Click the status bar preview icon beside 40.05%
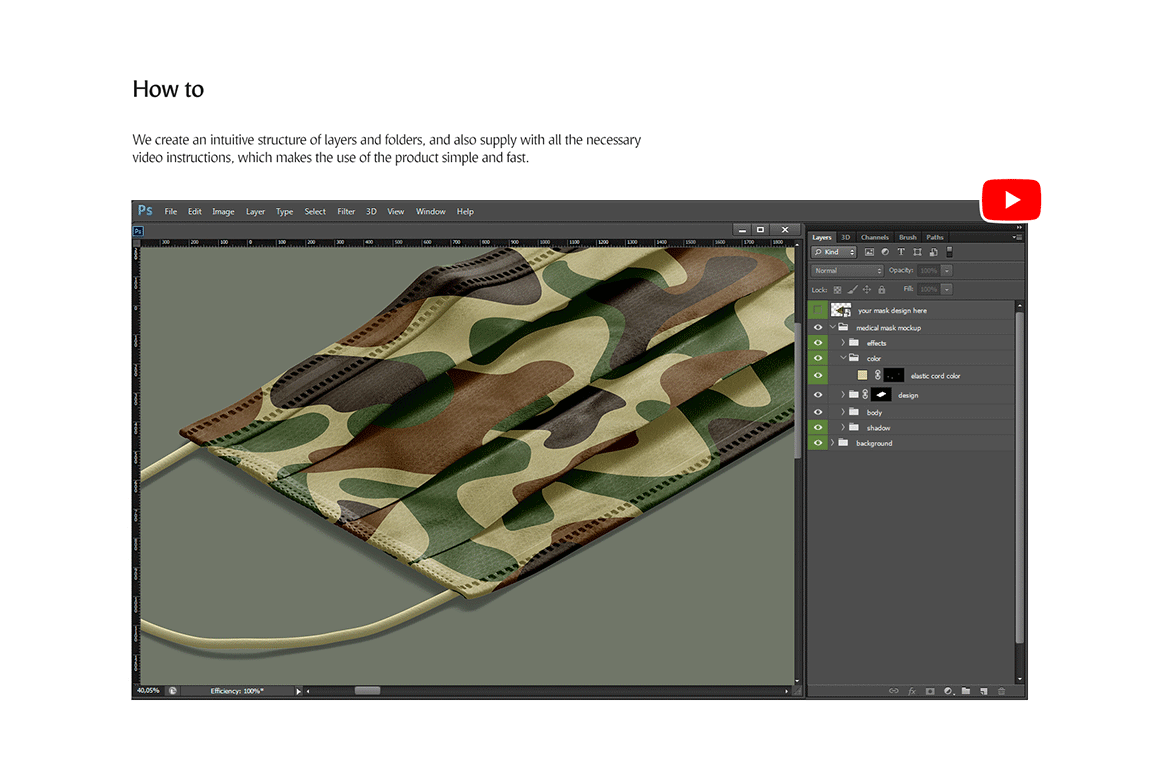 tap(172, 691)
